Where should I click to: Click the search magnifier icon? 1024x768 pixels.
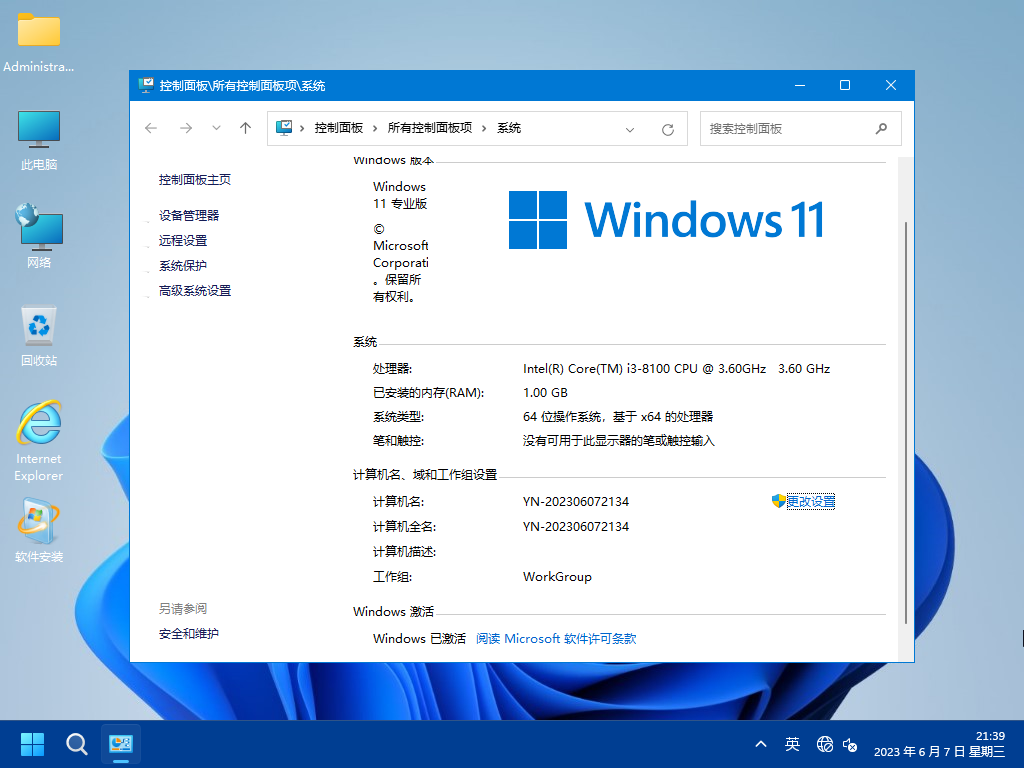[x=881, y=128]
